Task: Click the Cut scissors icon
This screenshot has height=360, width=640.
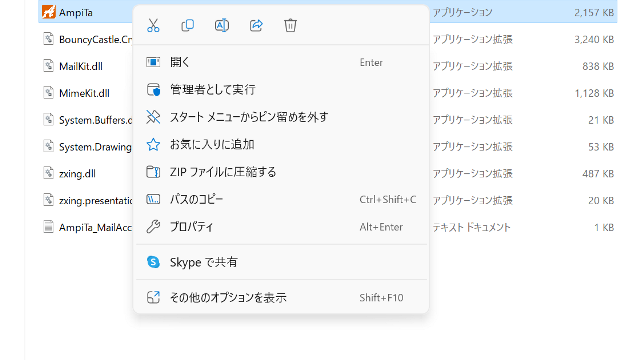Action: [x=153, y=26]
